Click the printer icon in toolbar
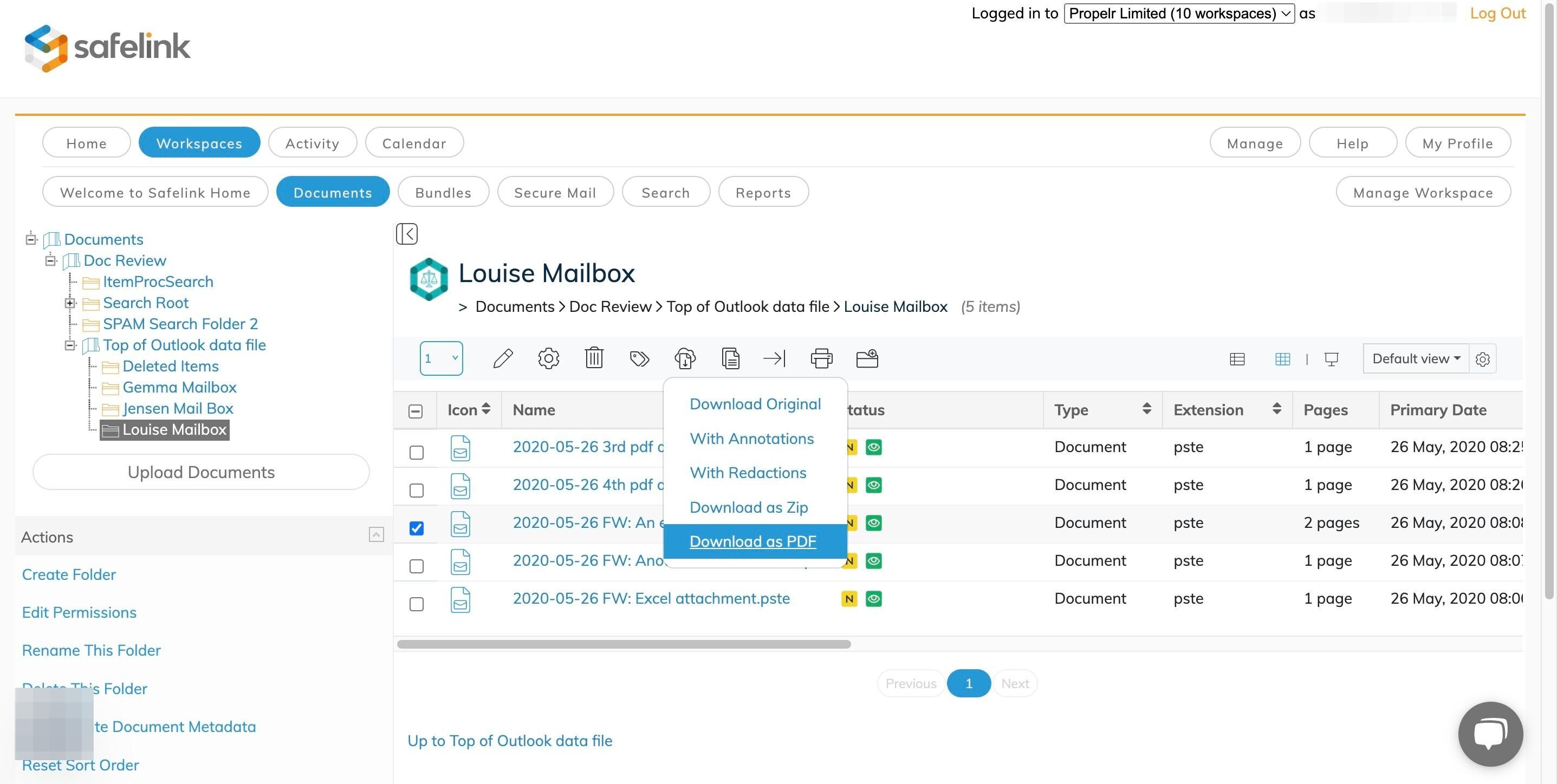Image resolution: width=1557 pixels, height=784 pixels. [x=821, y=359]
